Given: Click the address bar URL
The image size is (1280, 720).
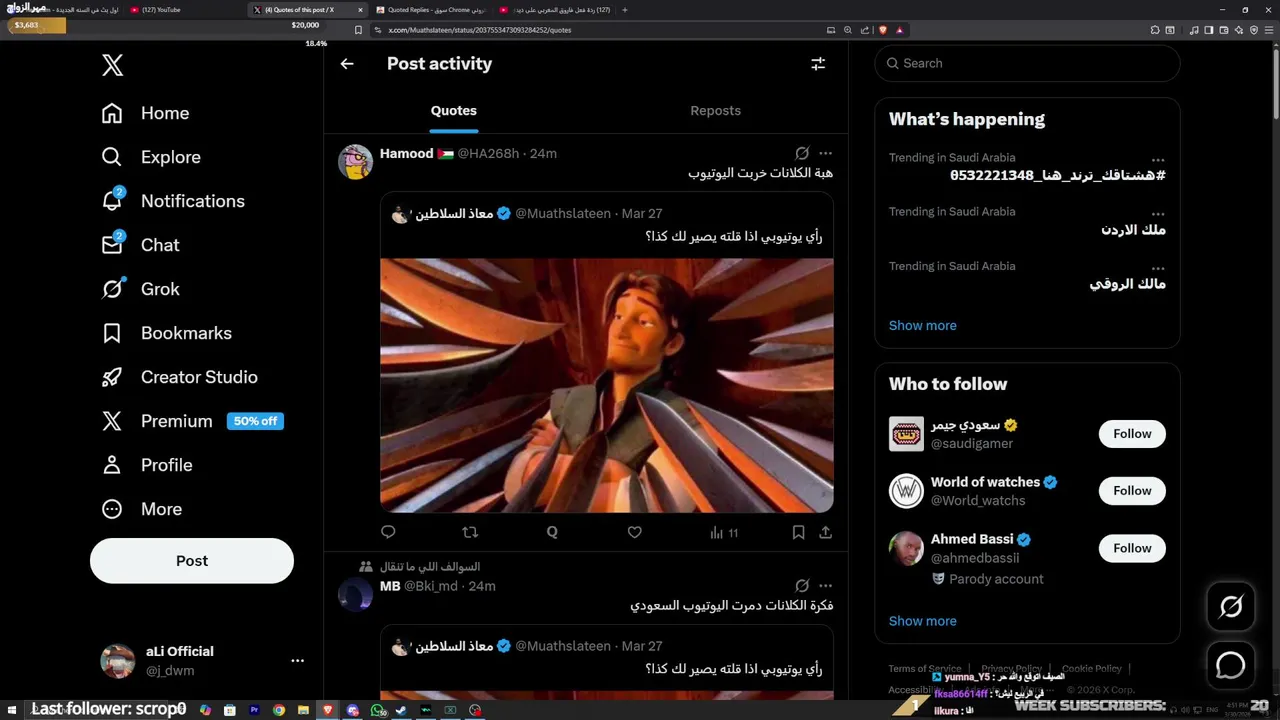Looking at the screenshot, I should [x=480, y=30].
